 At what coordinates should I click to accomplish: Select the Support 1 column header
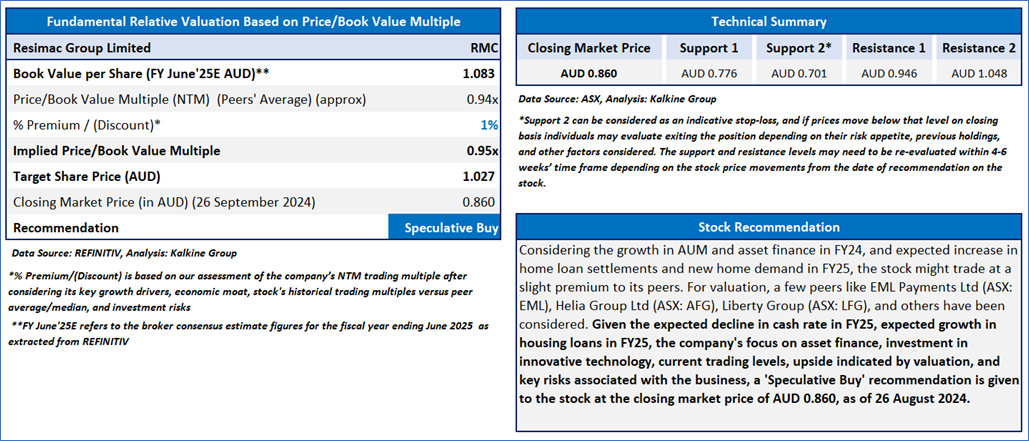pos(709,48)
